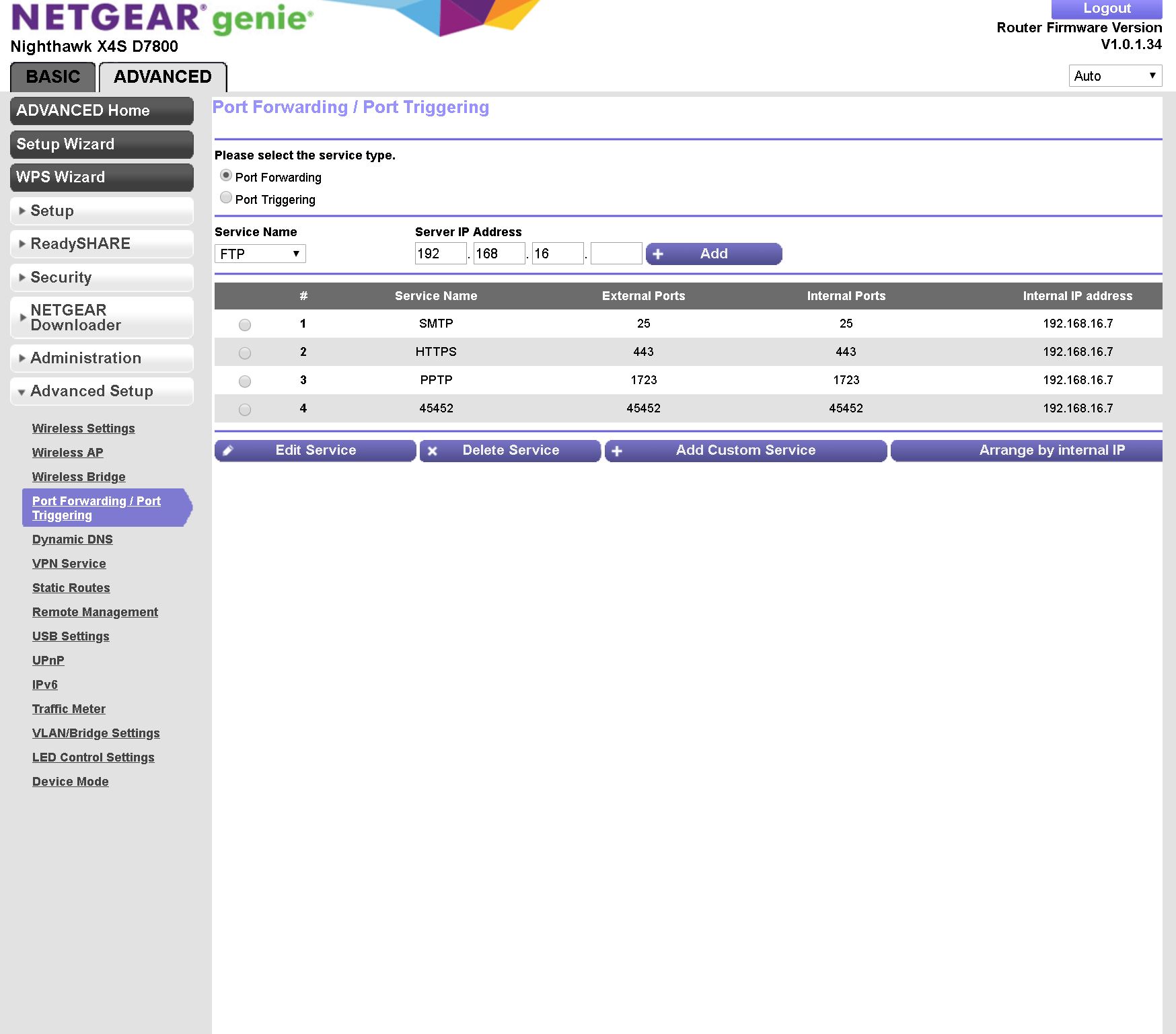The width and height of the screenshot is (1176, 1034).
Task: Click the Delete Service button
Action: point(510,451)
